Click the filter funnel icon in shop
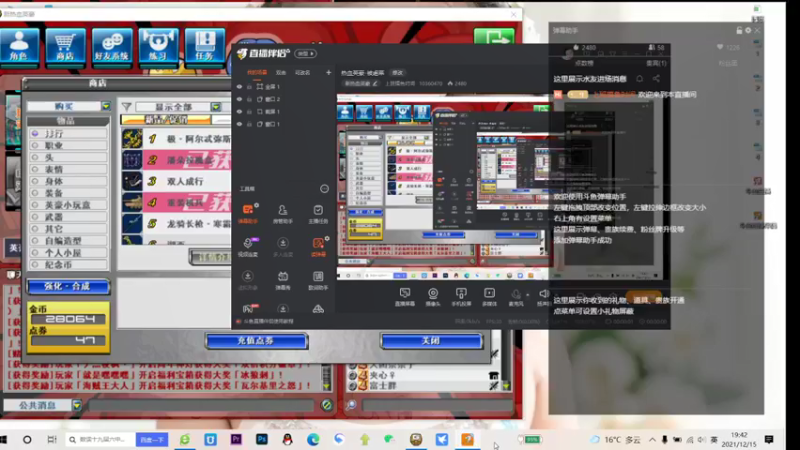Viewport: 800px width, 450px height. click(x=127, y=107)
